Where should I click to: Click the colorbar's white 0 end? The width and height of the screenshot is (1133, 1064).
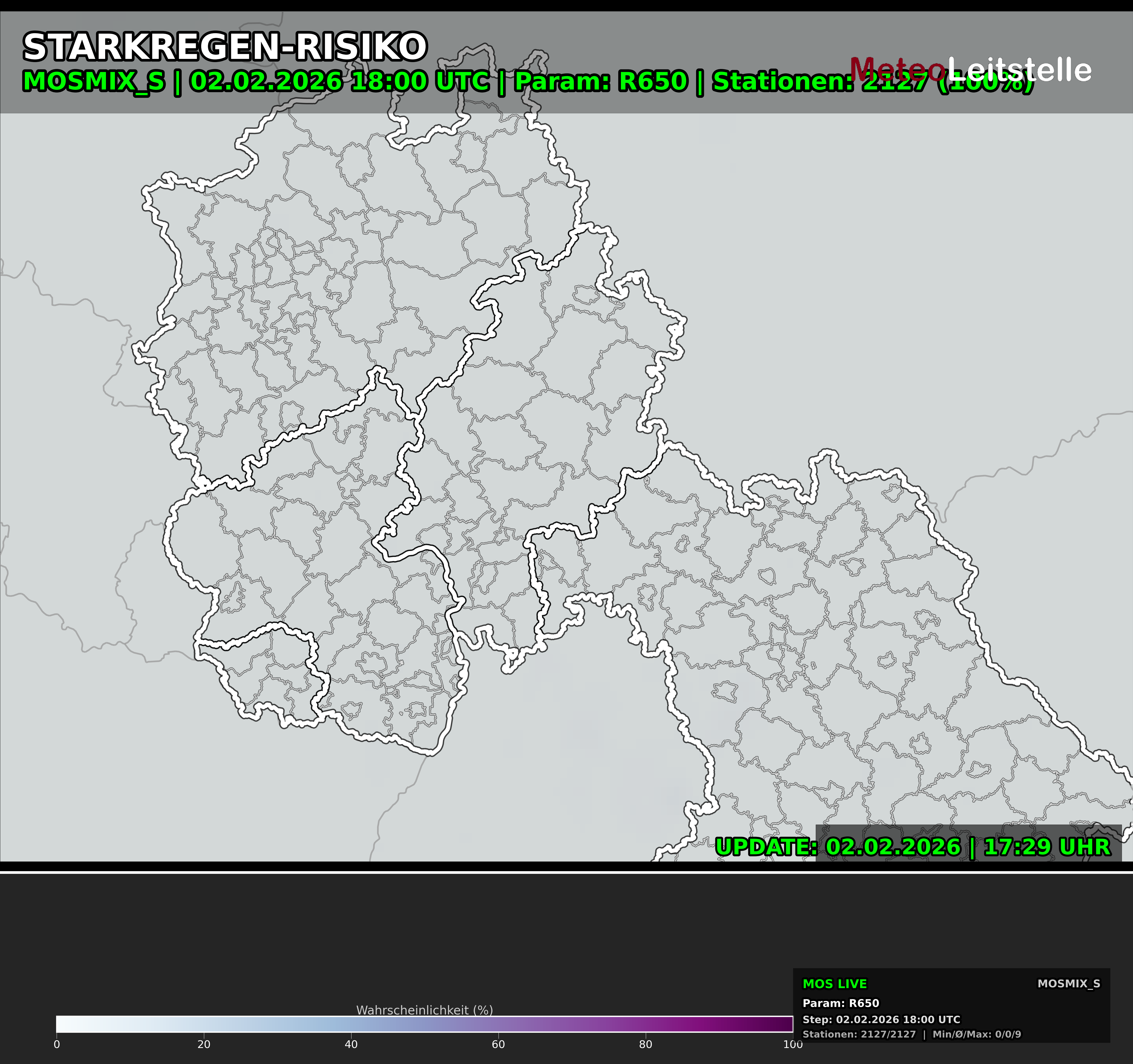(60, 1024)
